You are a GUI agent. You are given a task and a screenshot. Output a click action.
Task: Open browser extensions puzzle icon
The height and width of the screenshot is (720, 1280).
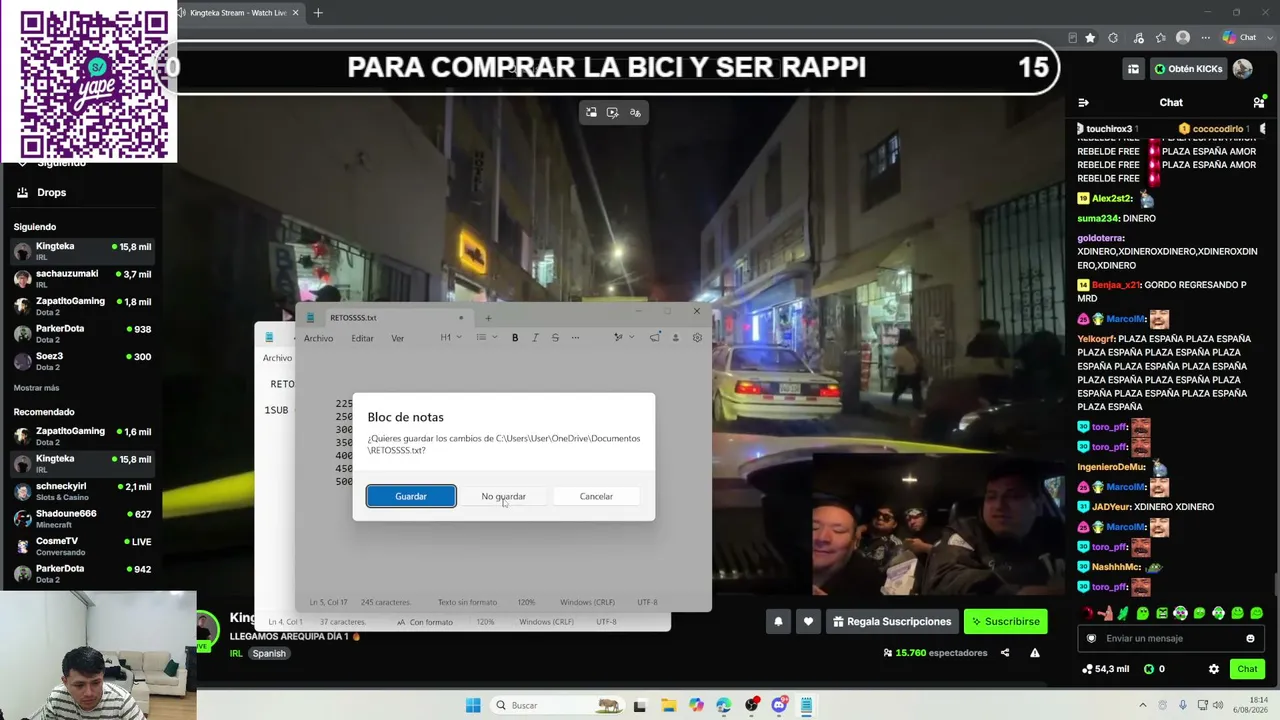click(1113, 38)
